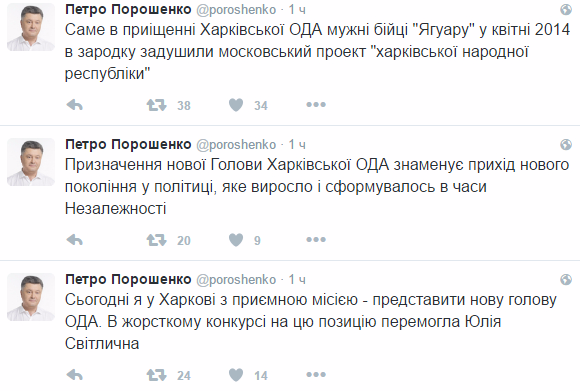
Task: Click the globe icon on the second tweet
Action: coord(566,144)
